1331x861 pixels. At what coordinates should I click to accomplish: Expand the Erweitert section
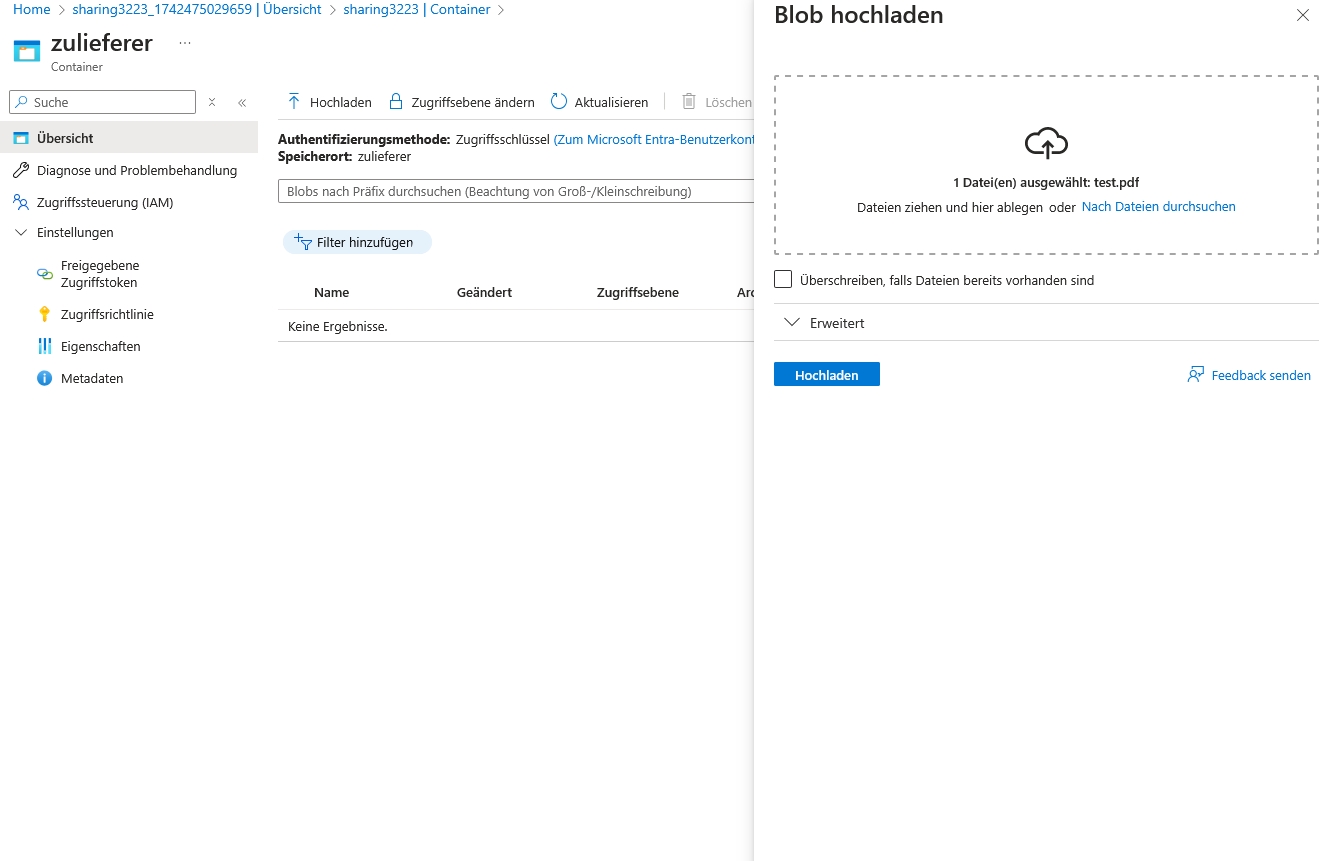(x=793, y=323)
